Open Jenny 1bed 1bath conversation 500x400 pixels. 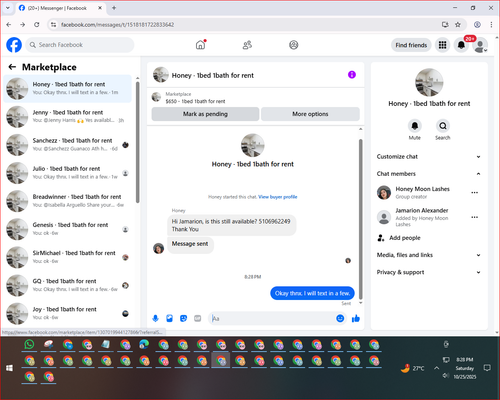point(68,117)
